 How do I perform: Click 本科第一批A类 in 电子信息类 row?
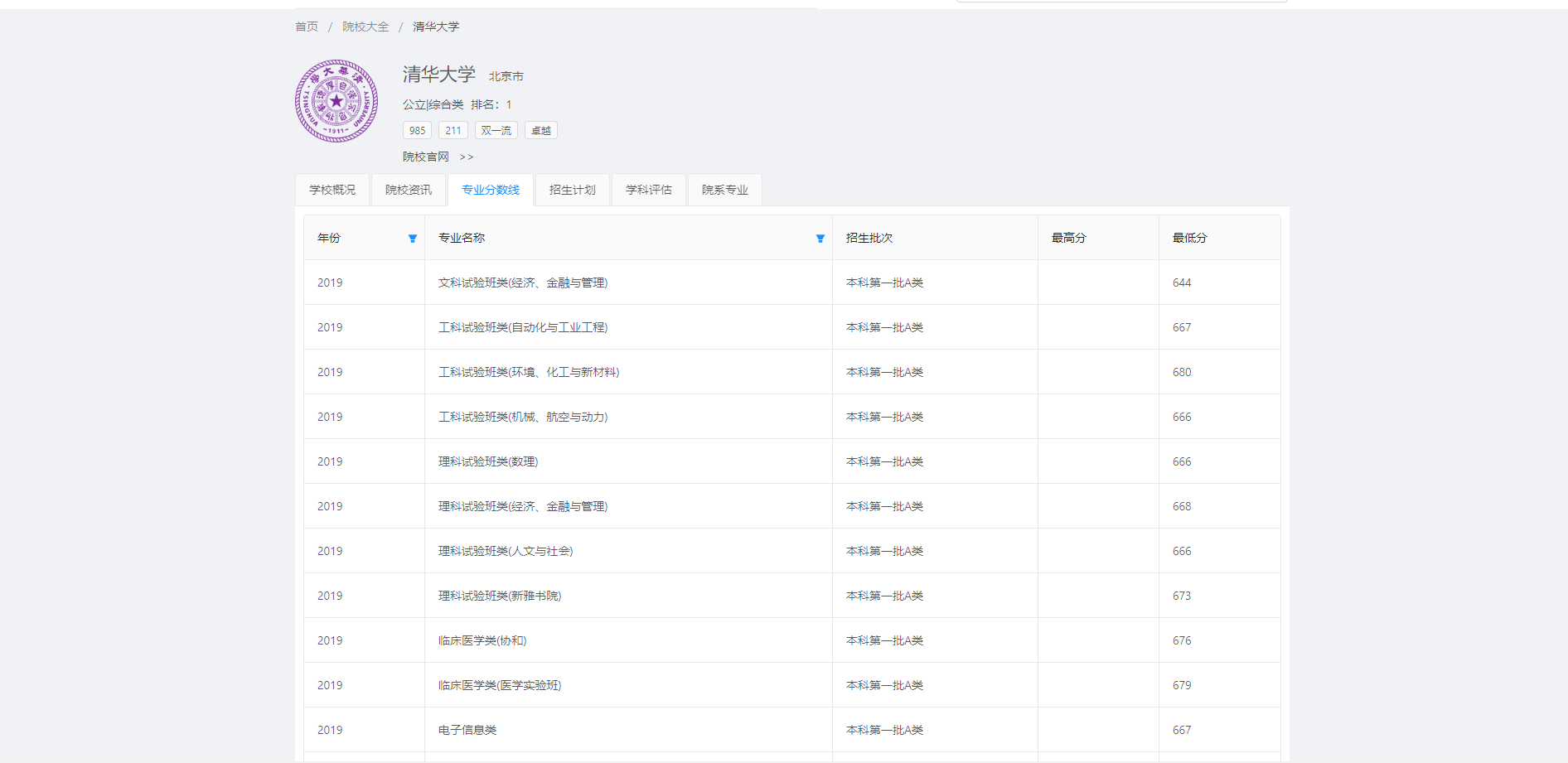pos(884,730)
